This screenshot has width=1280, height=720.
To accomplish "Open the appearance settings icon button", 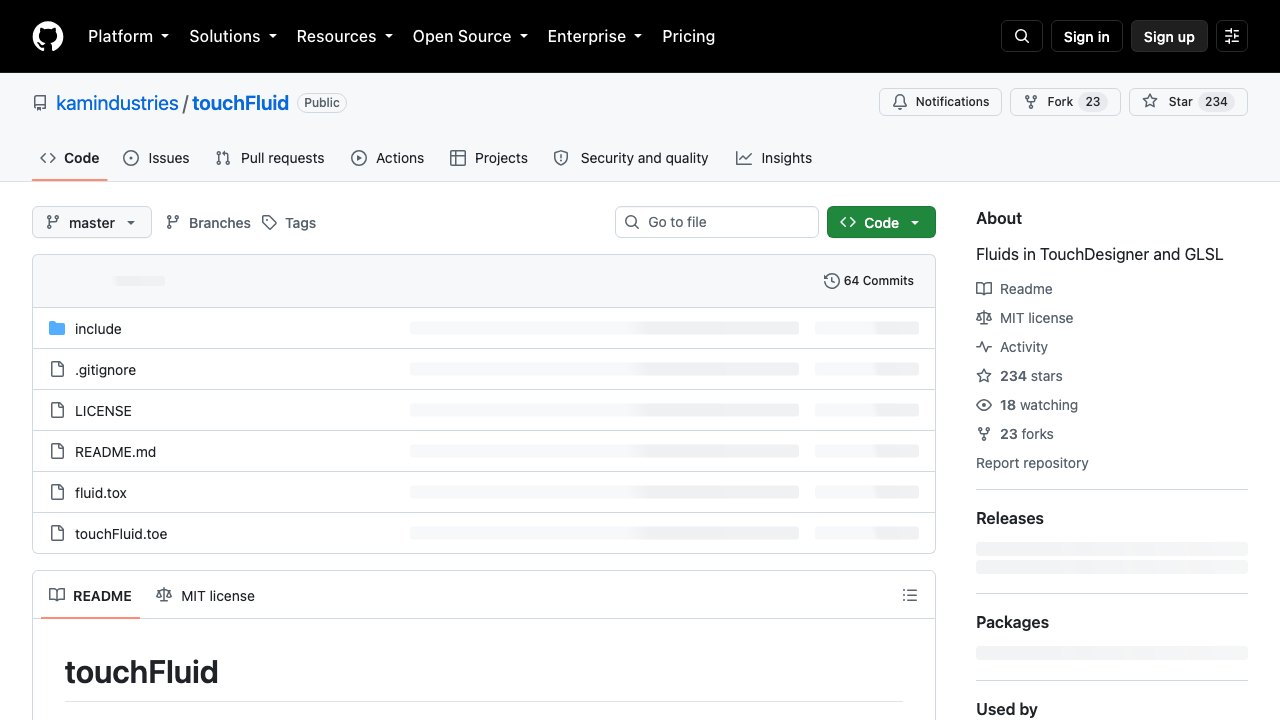I will (x=1232, y=36).
